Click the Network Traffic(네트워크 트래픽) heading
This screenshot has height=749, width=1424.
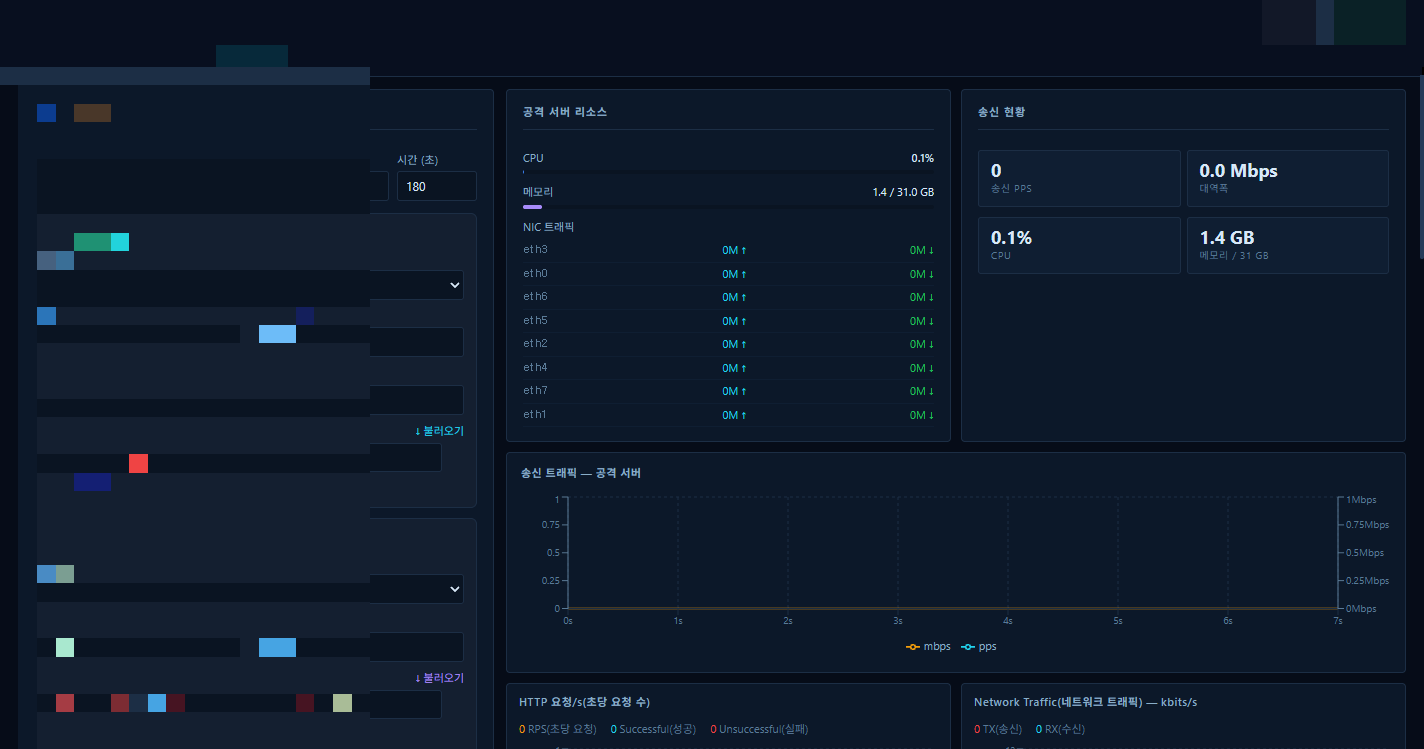pyautogui.click(x=1085, y=702)
